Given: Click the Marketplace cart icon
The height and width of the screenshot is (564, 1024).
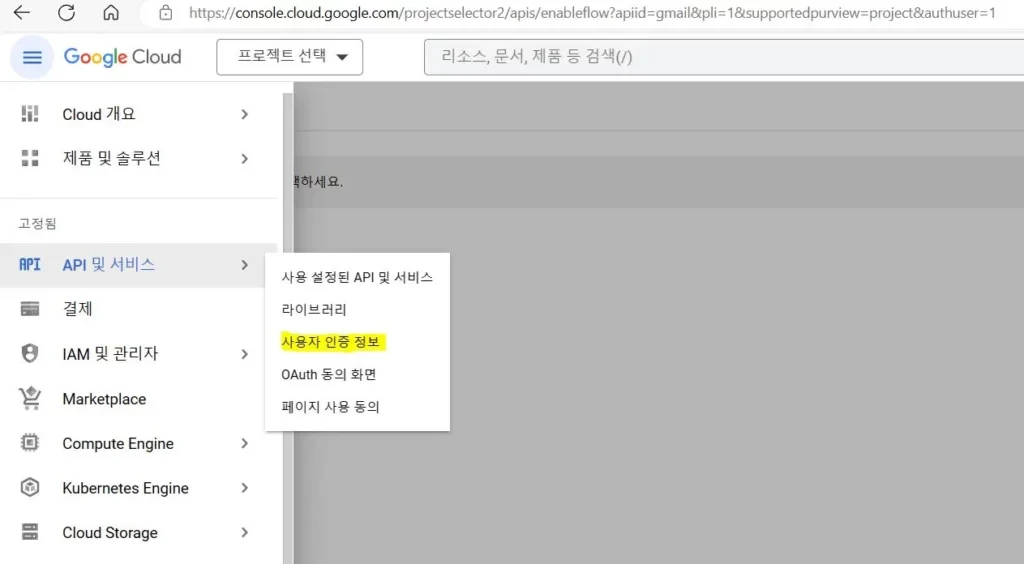Looking at the screenshot, I should point(30,398).
